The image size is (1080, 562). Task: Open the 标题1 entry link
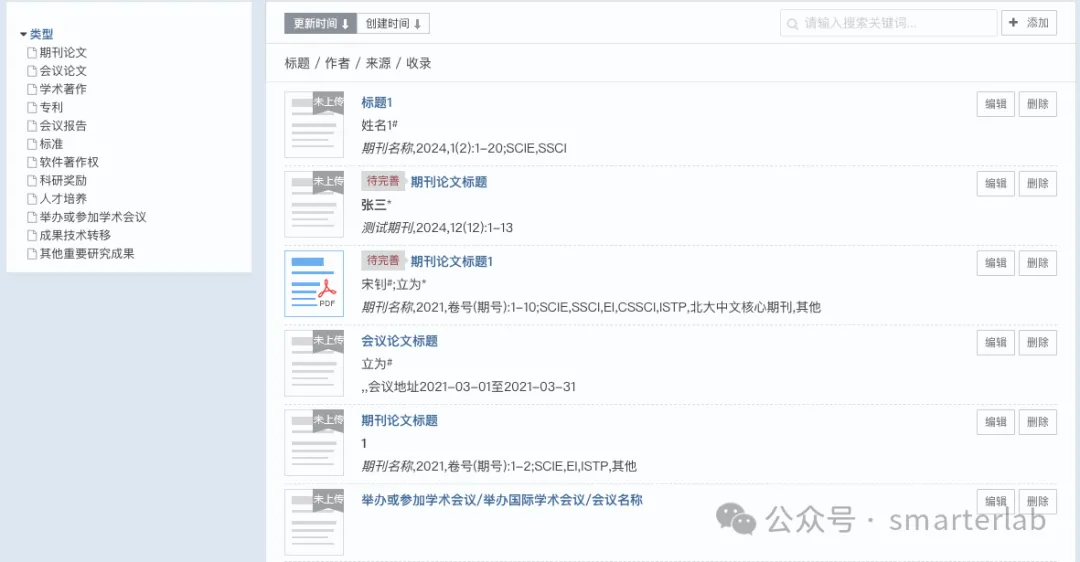point(377,103)
